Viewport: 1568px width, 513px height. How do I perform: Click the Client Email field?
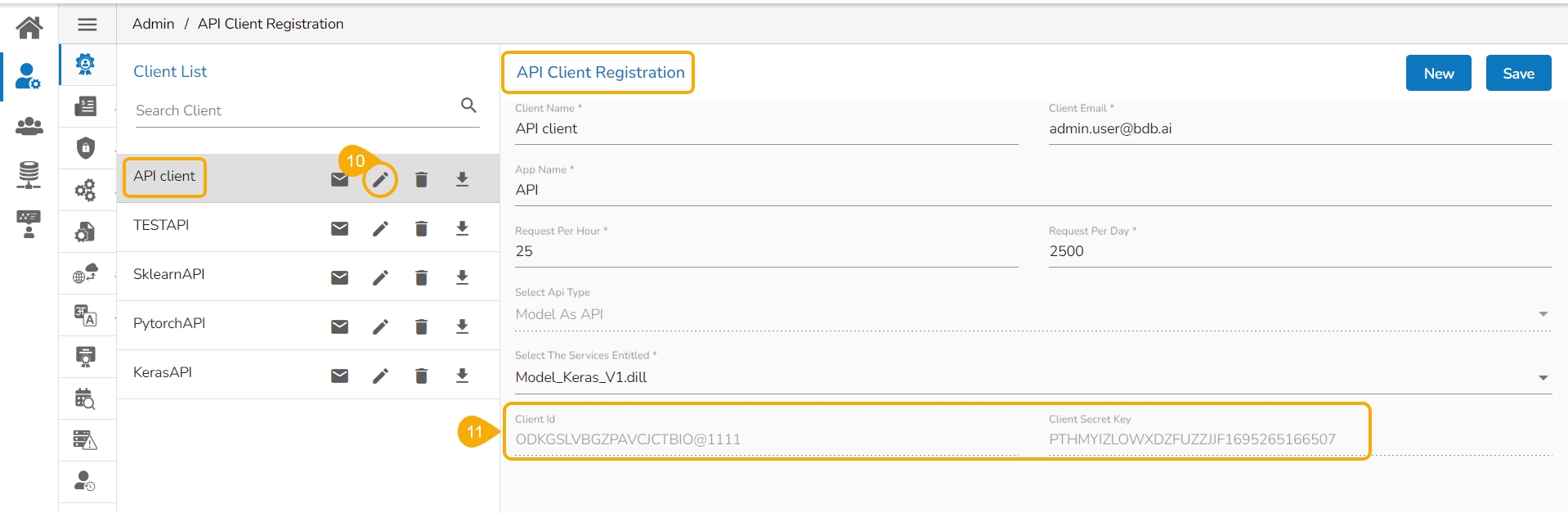[1300, 128]
